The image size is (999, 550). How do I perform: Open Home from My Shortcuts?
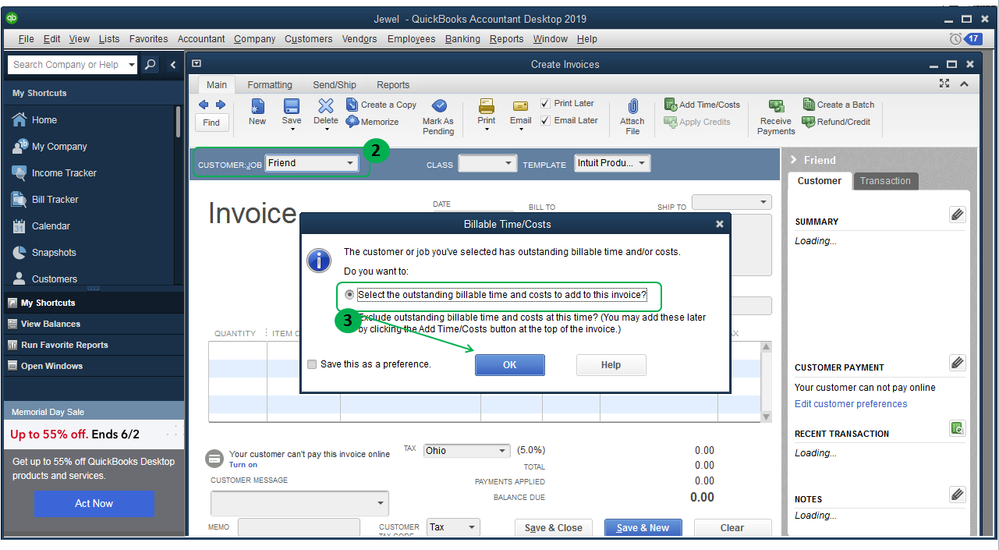click(x=45, y=120)
